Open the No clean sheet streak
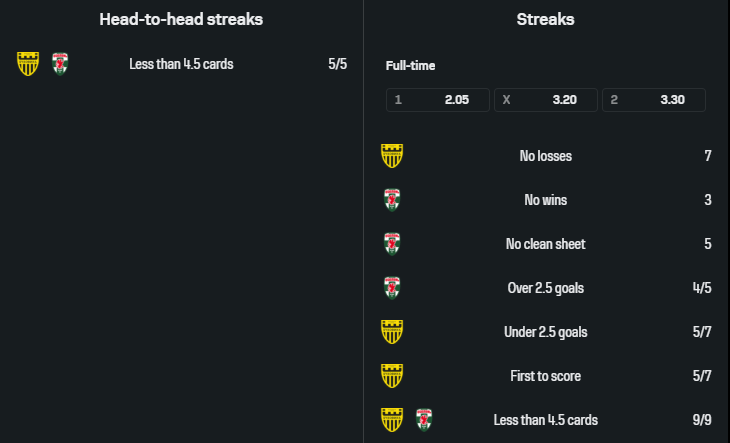The image size is (730, 443). 546,244
